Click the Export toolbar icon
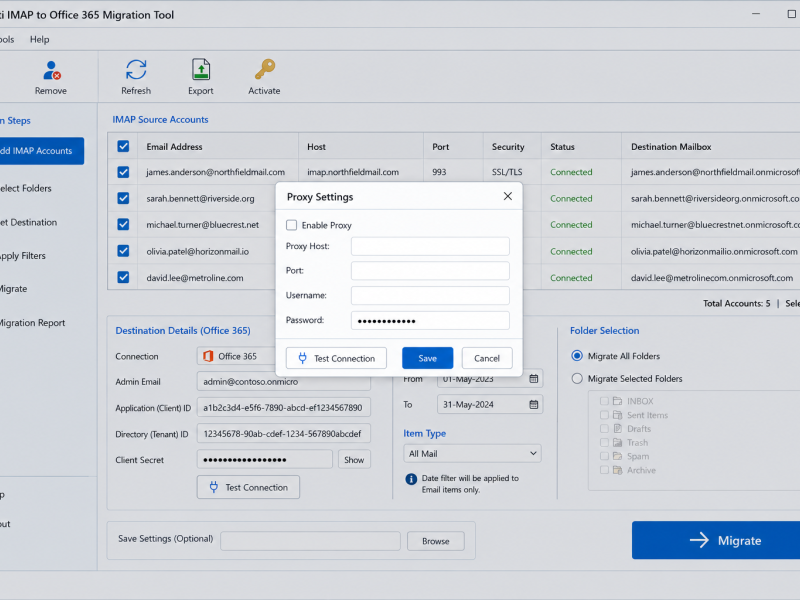 [x=201, y=70]
